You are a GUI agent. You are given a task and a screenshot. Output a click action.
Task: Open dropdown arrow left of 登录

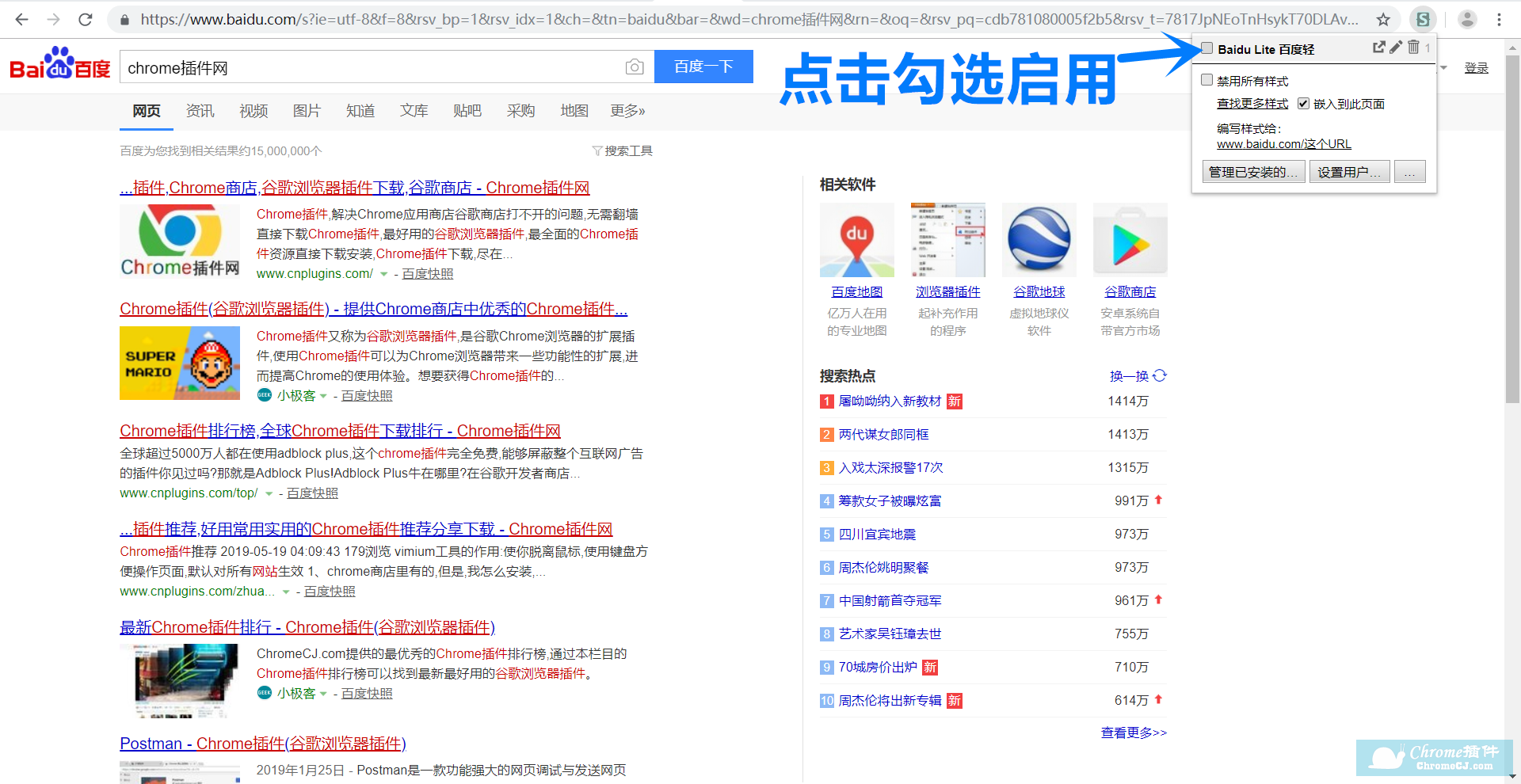(x=1443, y=68)
